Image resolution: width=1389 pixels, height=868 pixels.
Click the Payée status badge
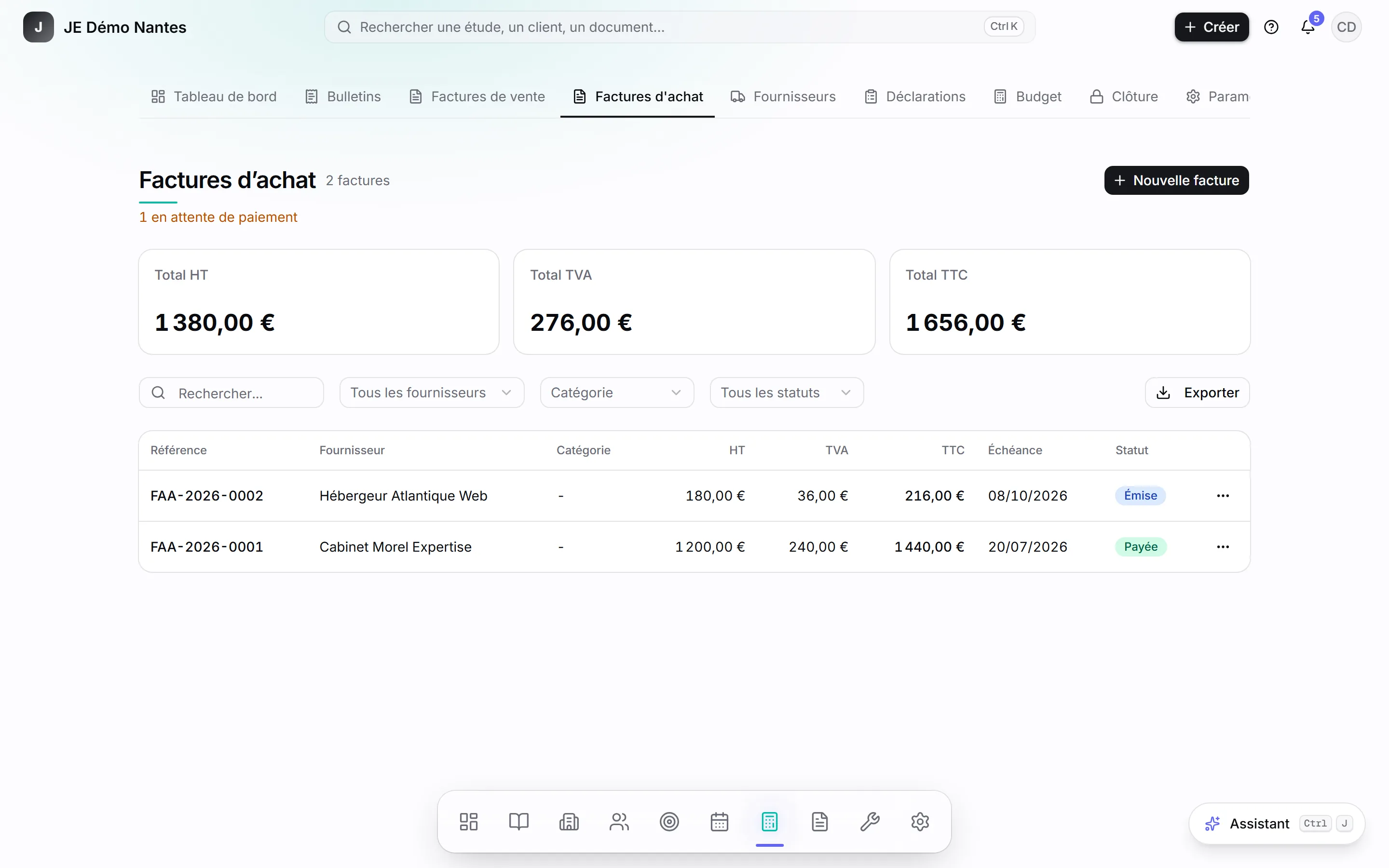point(1141,546)
